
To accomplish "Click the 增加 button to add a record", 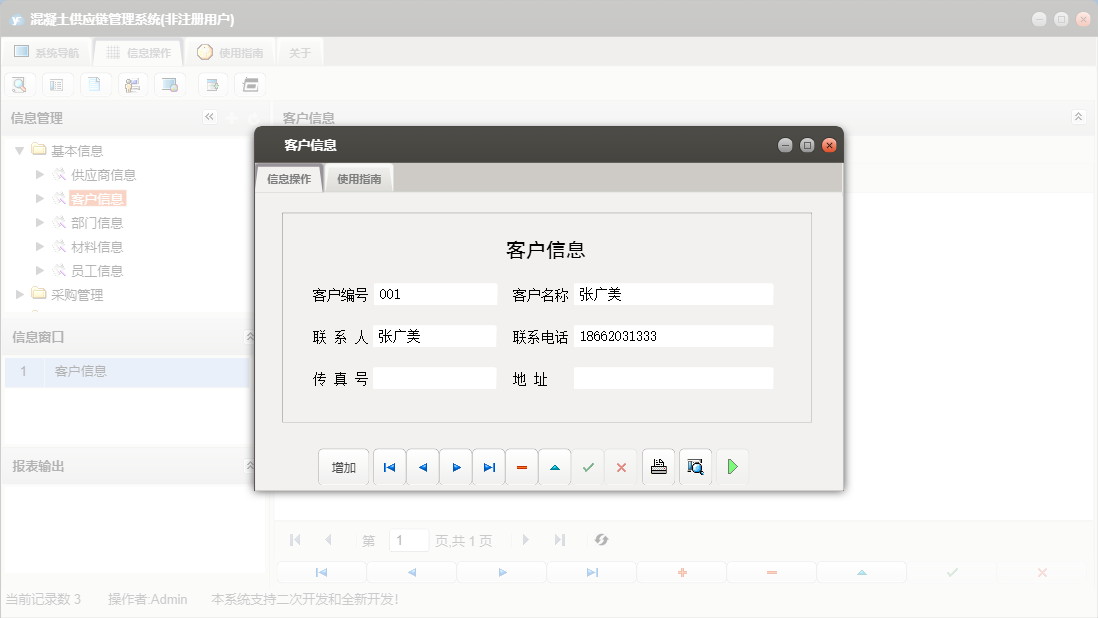I will coord(343,466).
